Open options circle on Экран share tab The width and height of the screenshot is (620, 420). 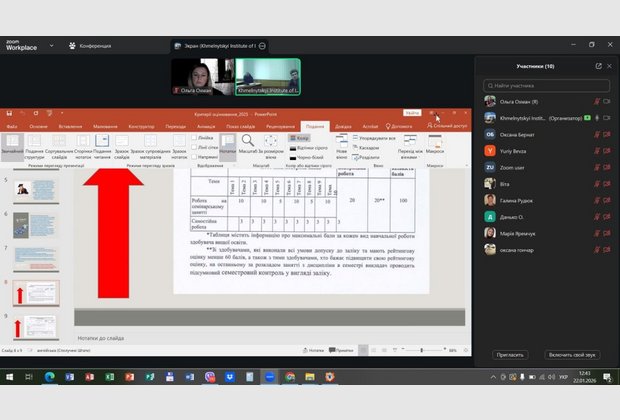click(x=262, y=46)
